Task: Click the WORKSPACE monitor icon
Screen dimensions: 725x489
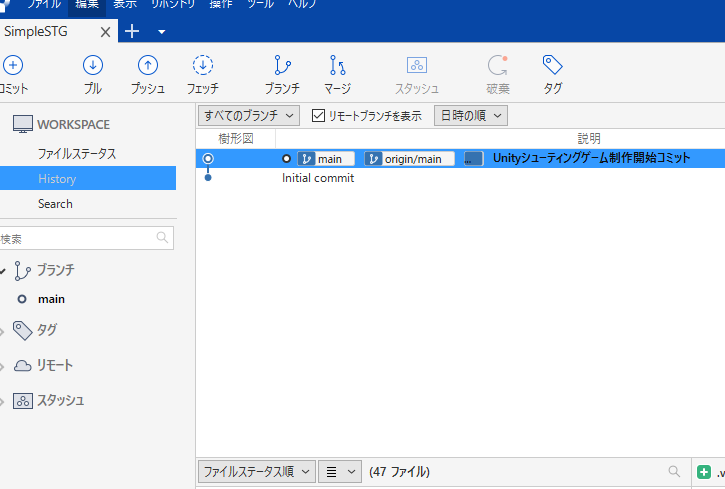Action: point(23,124)
